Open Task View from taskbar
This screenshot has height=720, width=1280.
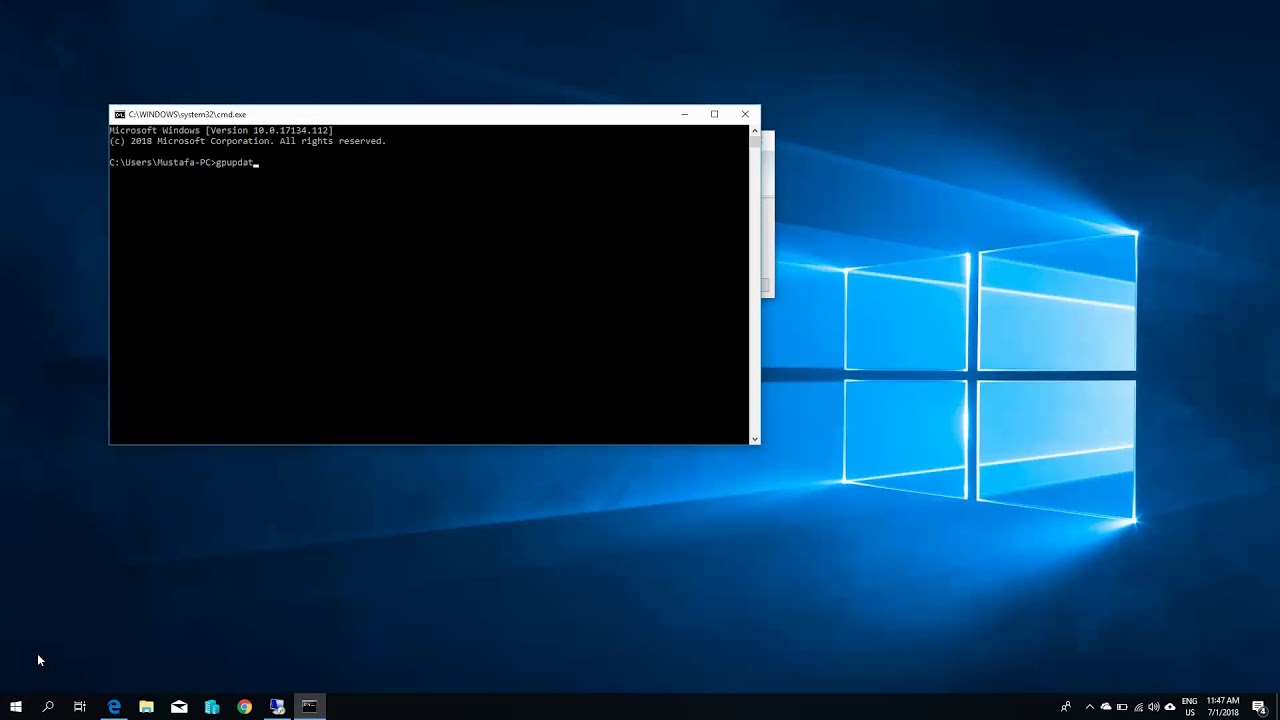coord(80,707)
